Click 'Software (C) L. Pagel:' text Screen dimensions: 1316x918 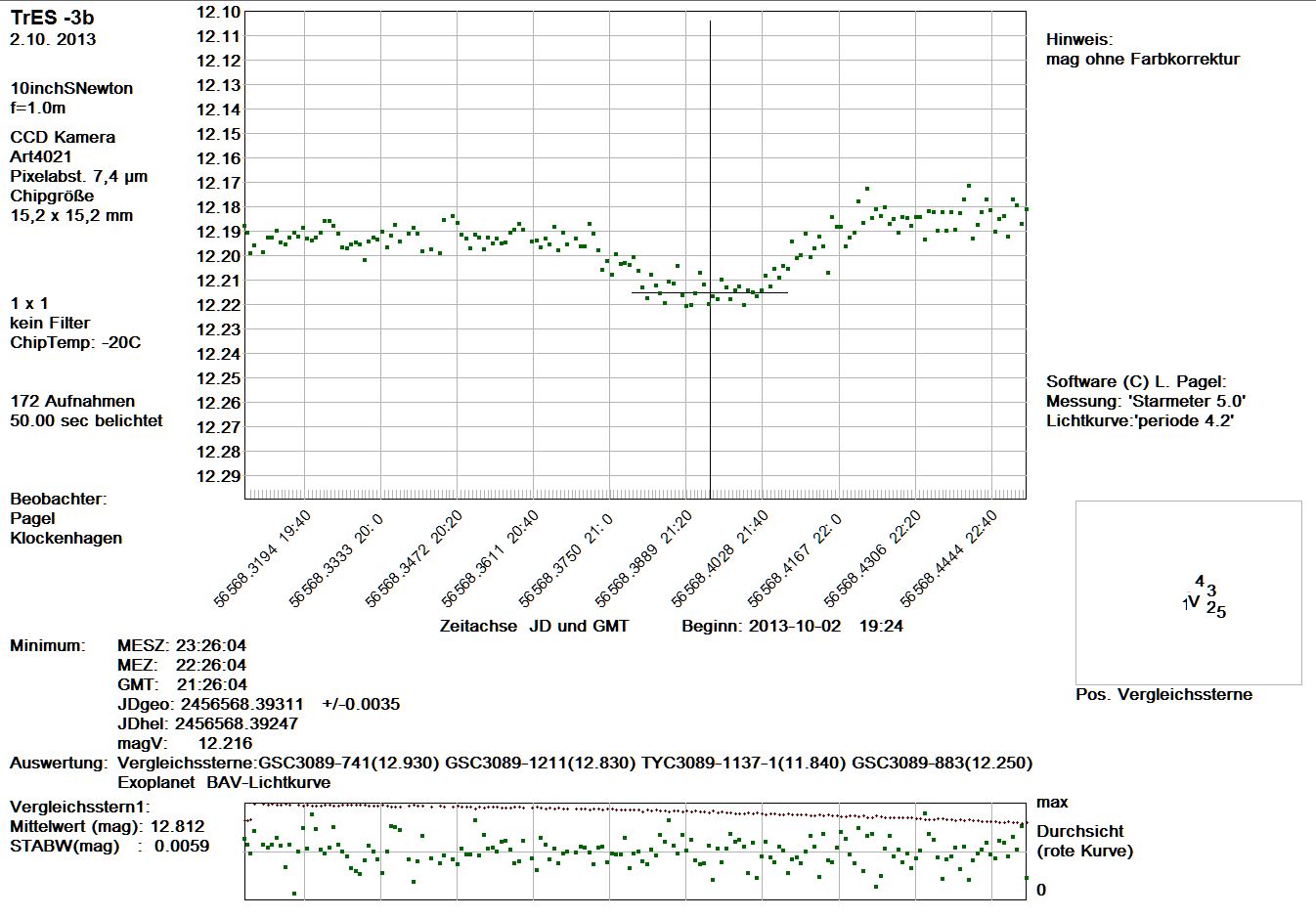1136,381
